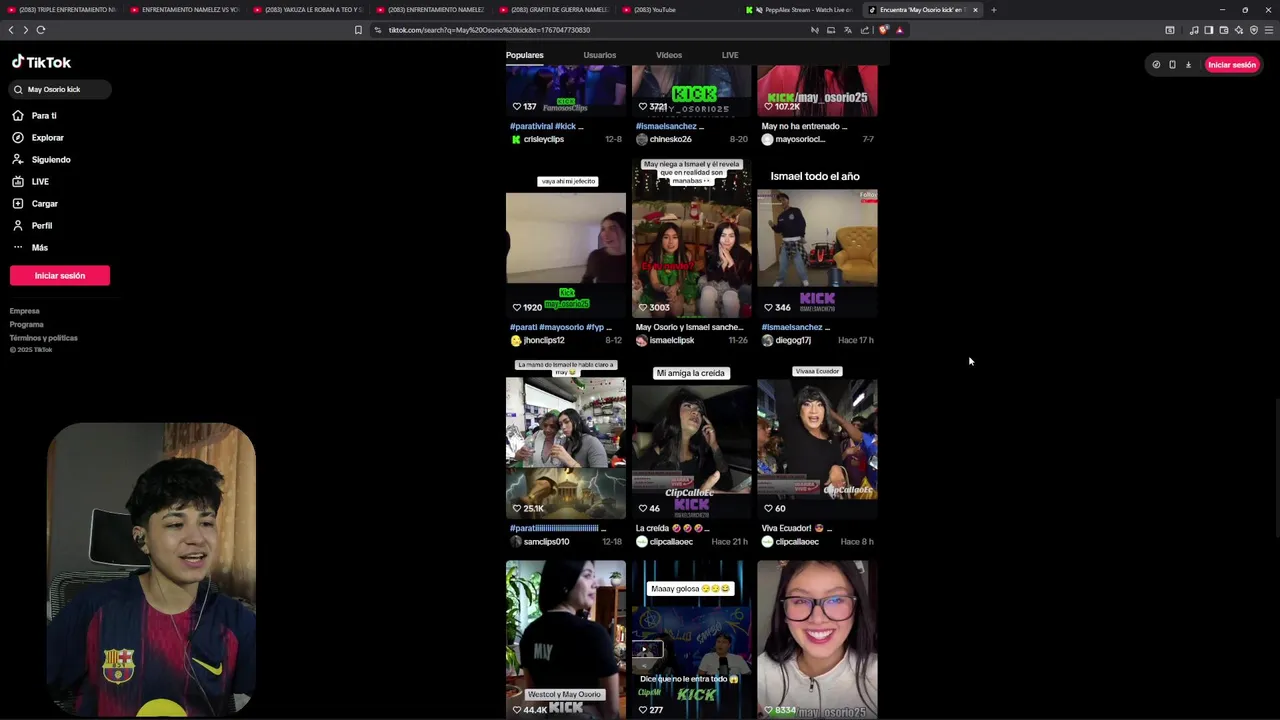This screenshot has height=720, width=1280.
Task: Click Iniciar sesión at the top right
Action: click(x=1231, y=65)
